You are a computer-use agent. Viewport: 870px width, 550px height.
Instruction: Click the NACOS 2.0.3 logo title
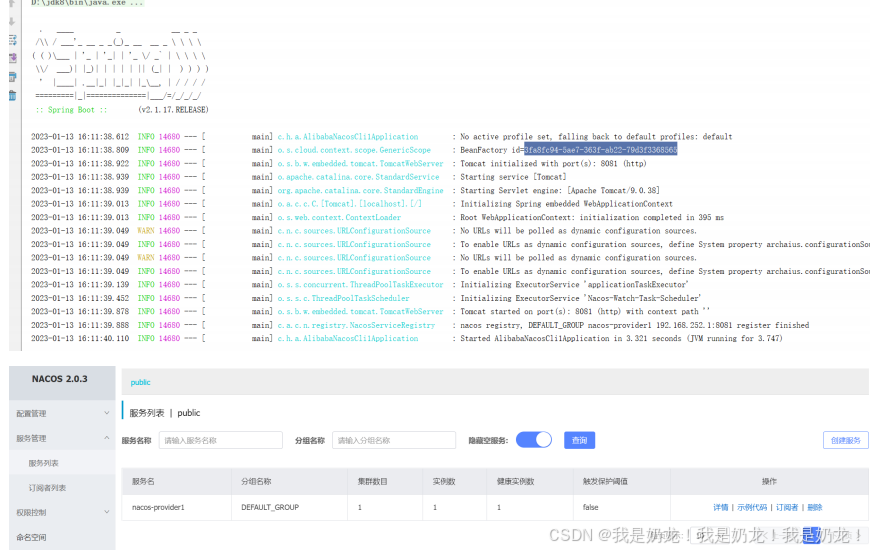[59, 379]
